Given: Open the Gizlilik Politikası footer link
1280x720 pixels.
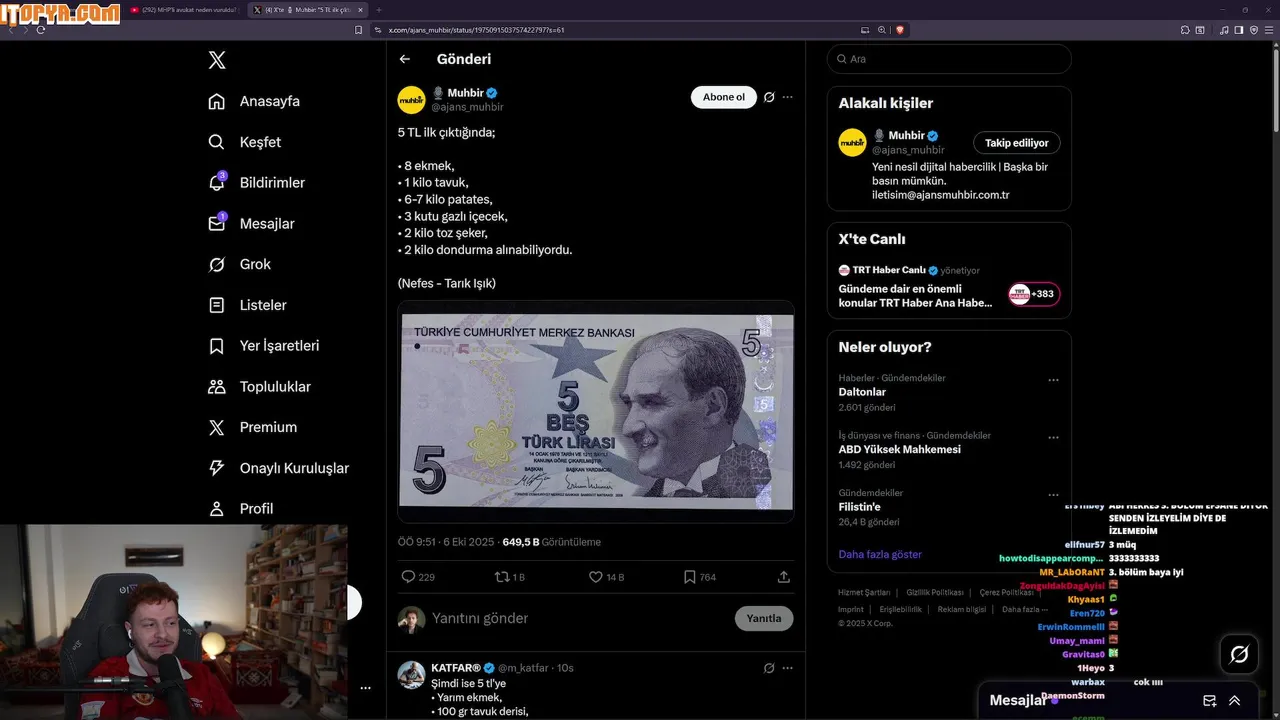Looking at the screenshot, I should [935, 592].
